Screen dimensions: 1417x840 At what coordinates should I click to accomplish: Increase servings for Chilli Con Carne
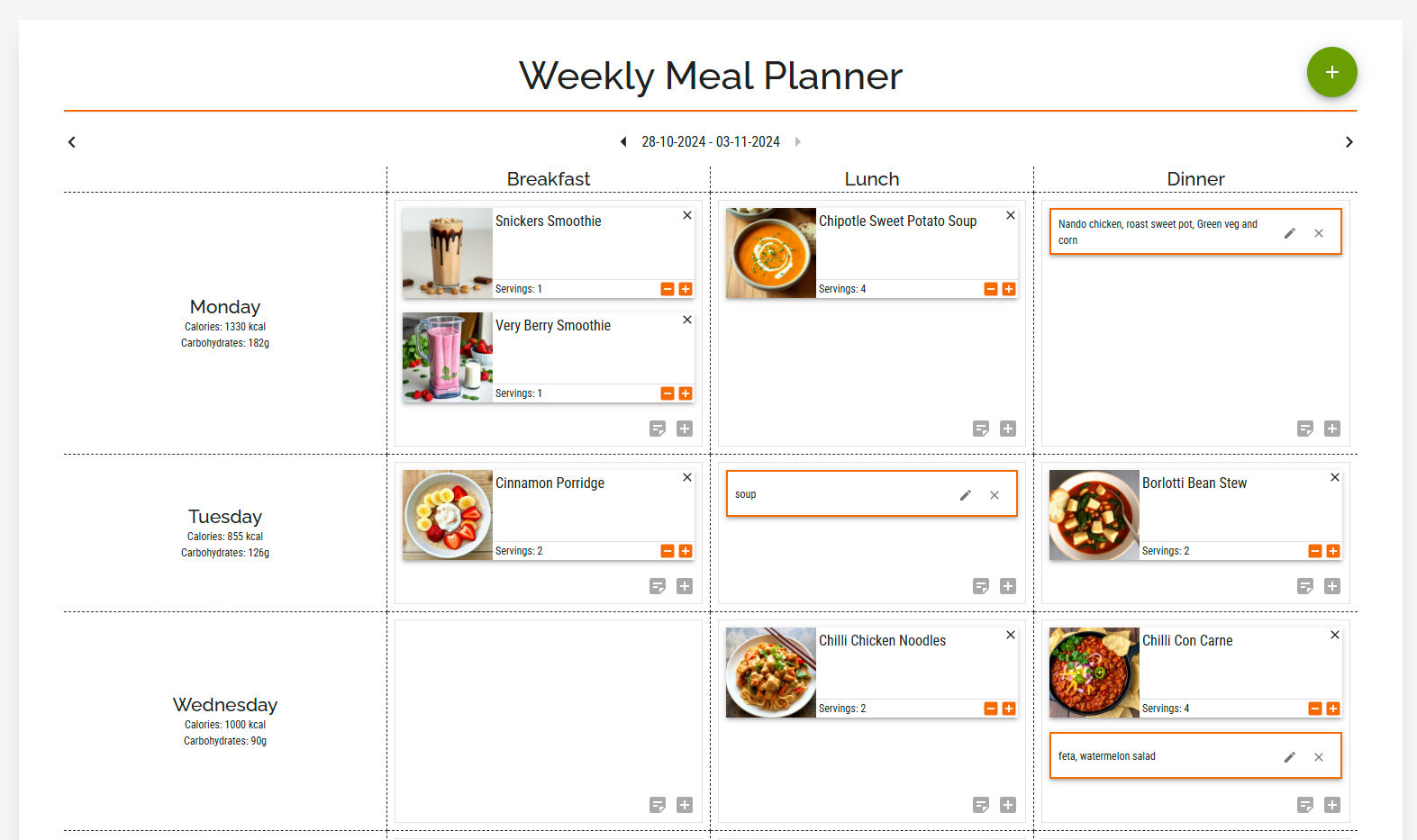(1332, 709)
